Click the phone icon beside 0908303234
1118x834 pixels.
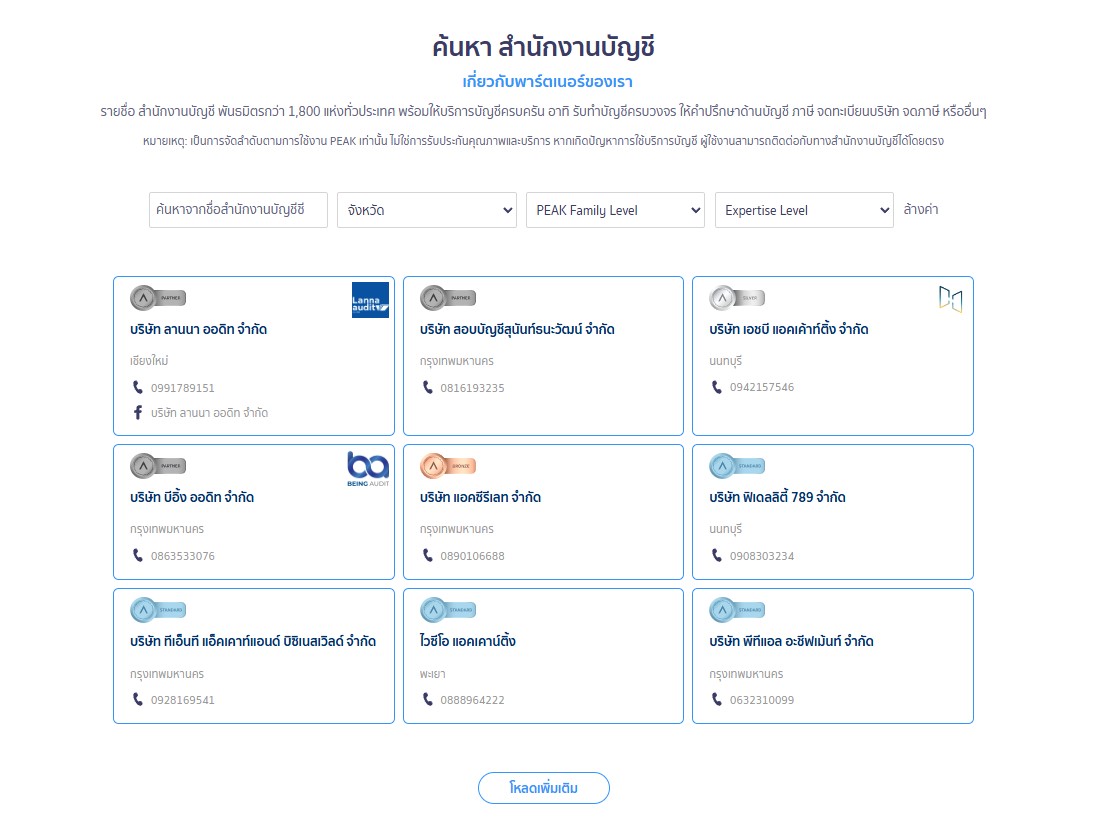coord(717,555)
